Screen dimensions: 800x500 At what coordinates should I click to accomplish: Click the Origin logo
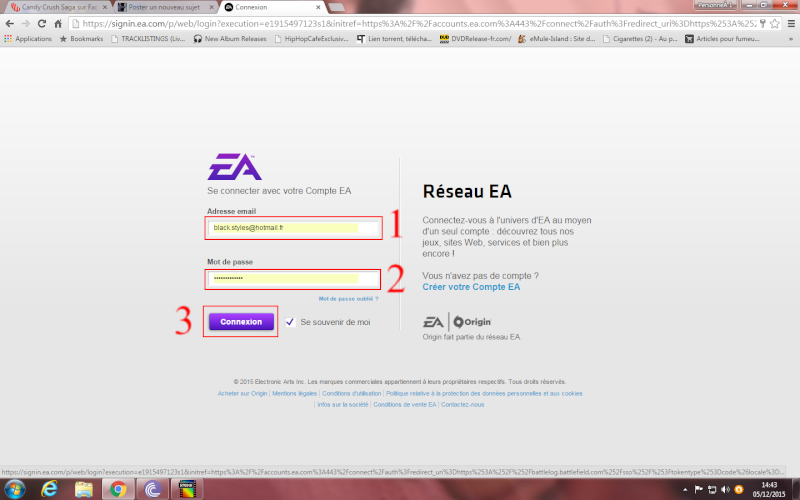point(472,322)
